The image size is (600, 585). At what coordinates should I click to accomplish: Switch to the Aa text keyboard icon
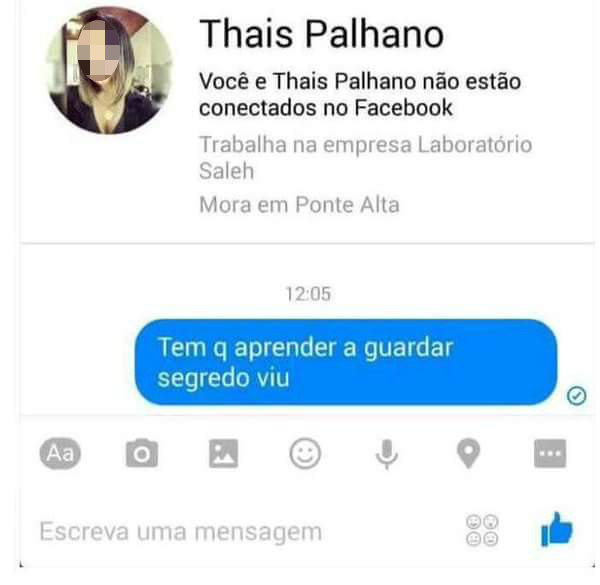click(60, 454)
